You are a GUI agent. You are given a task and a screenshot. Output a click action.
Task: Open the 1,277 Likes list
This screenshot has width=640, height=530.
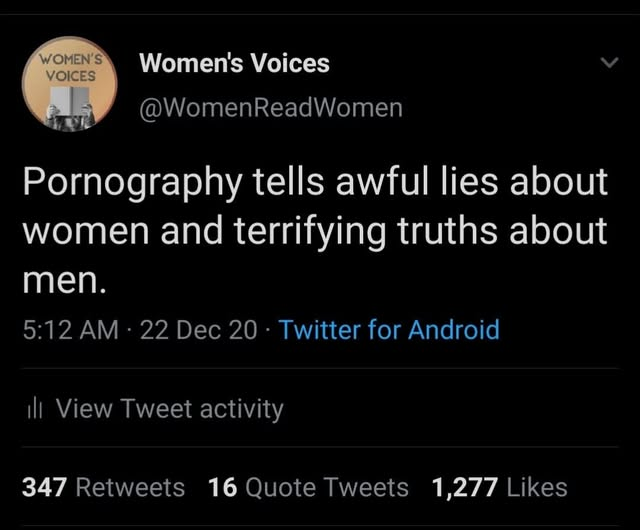[499, 487]
